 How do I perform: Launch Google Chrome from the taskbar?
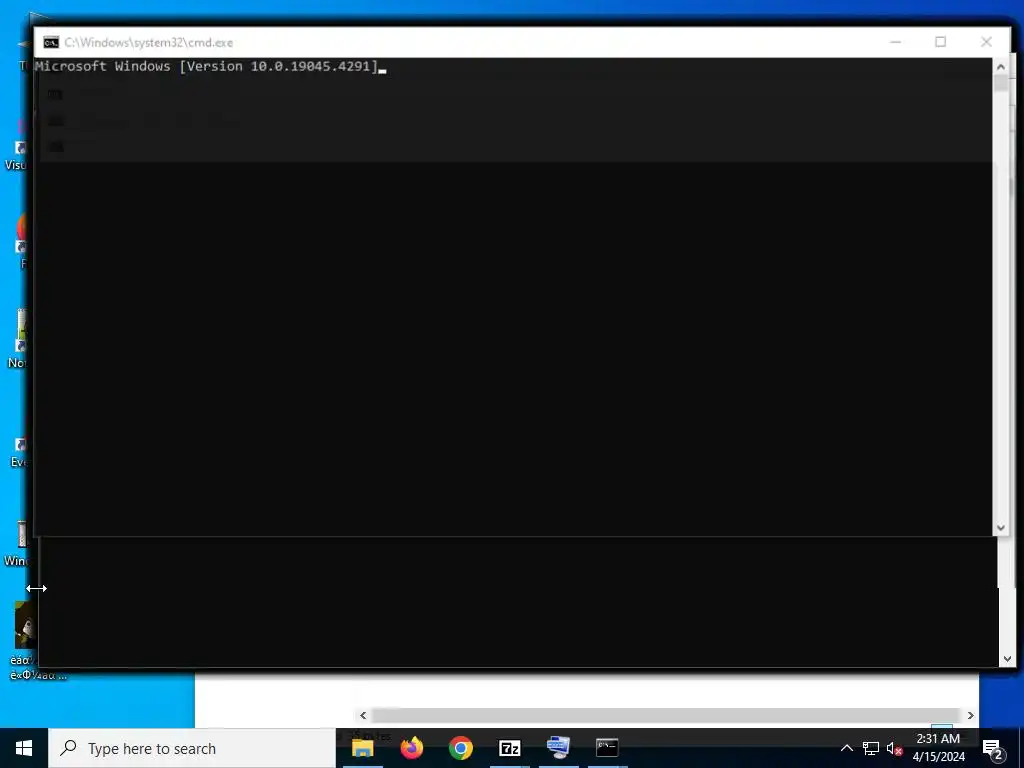(460, 748)
